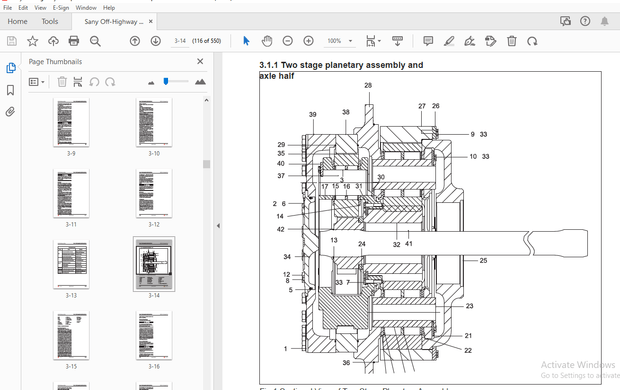620x390 pixels.
Task: Open the E-Sign menu
Action: coord(61,8)
